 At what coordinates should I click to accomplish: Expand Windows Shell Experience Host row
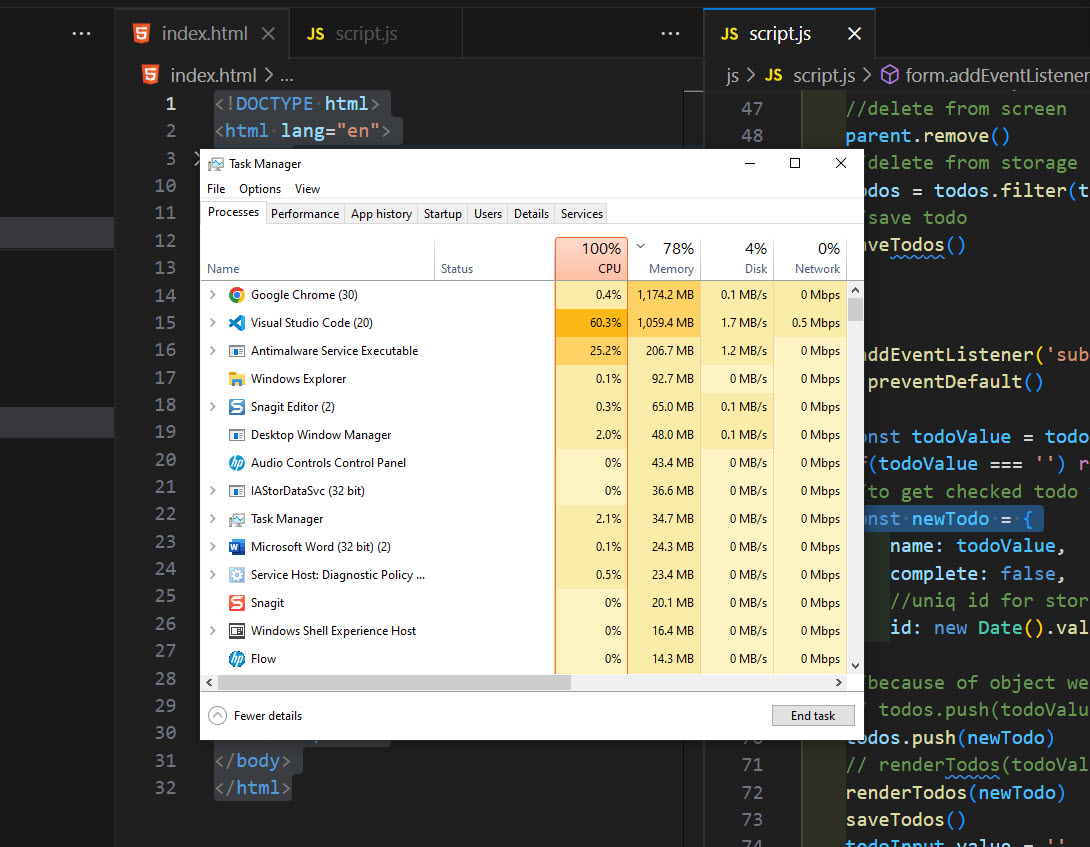[213, 631]
